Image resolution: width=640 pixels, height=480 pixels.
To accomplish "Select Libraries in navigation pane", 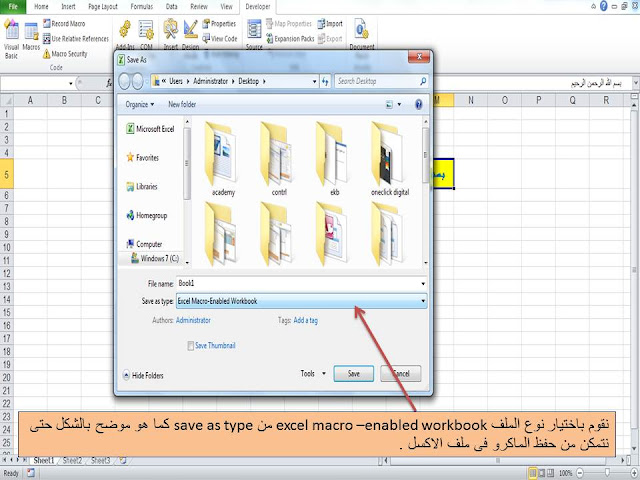I will tap(142, 187).
